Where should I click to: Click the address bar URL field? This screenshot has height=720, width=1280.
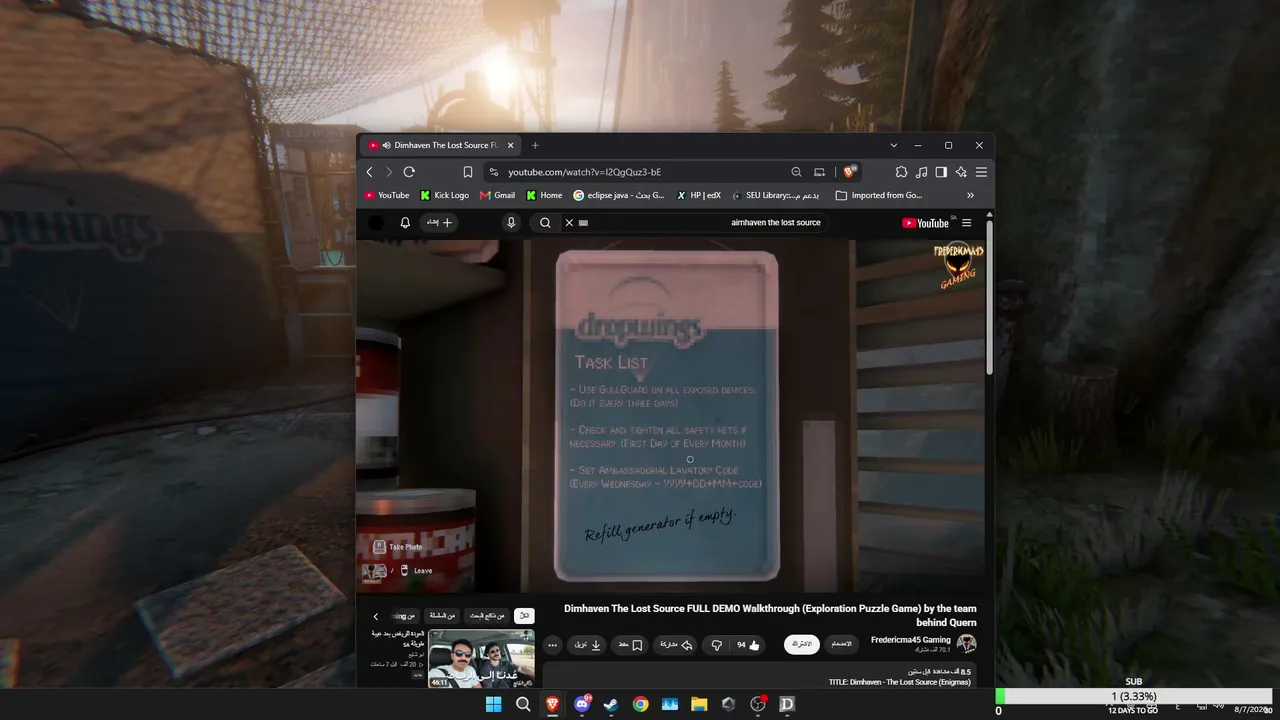click(640, 172)
